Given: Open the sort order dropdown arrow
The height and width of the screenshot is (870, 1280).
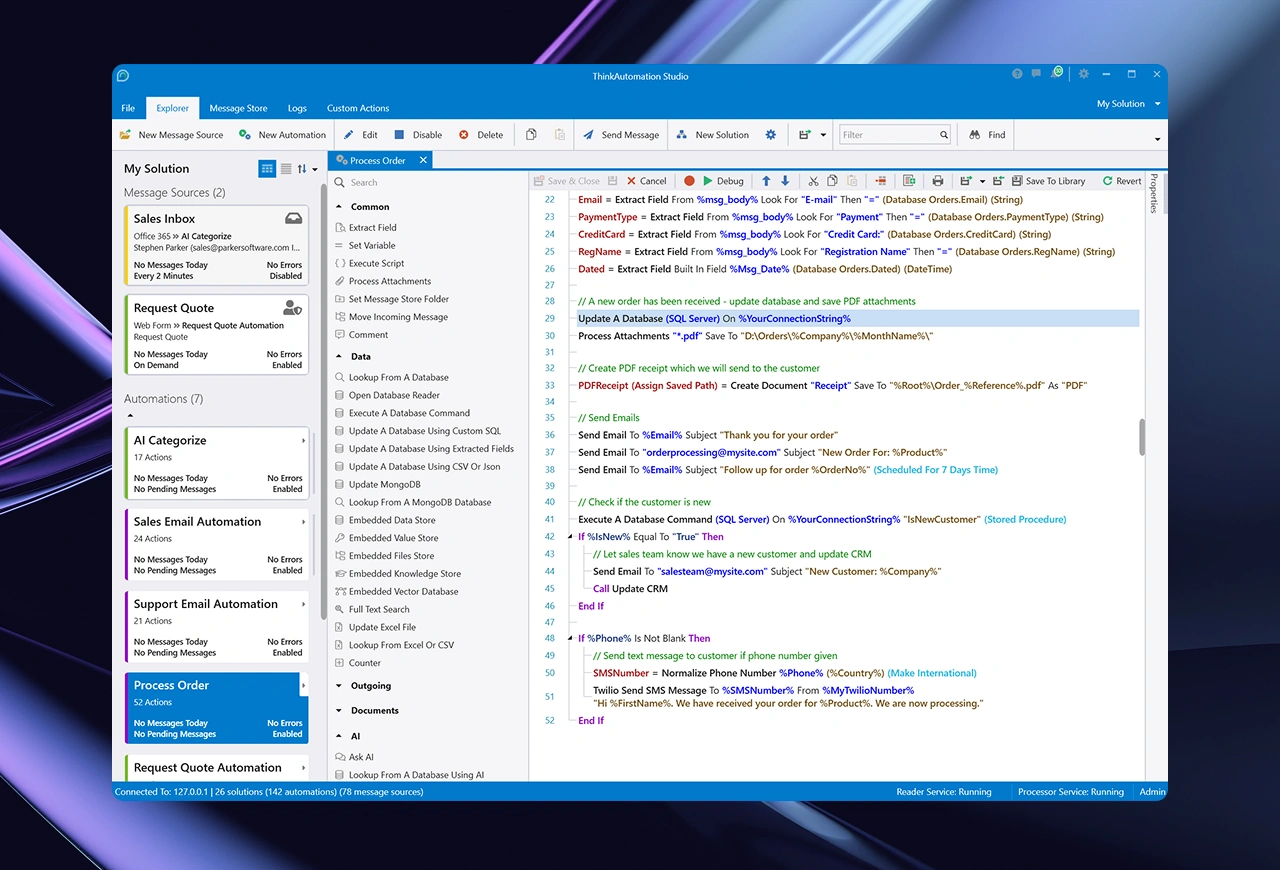Looking at the screenshot, I should 314,170.
